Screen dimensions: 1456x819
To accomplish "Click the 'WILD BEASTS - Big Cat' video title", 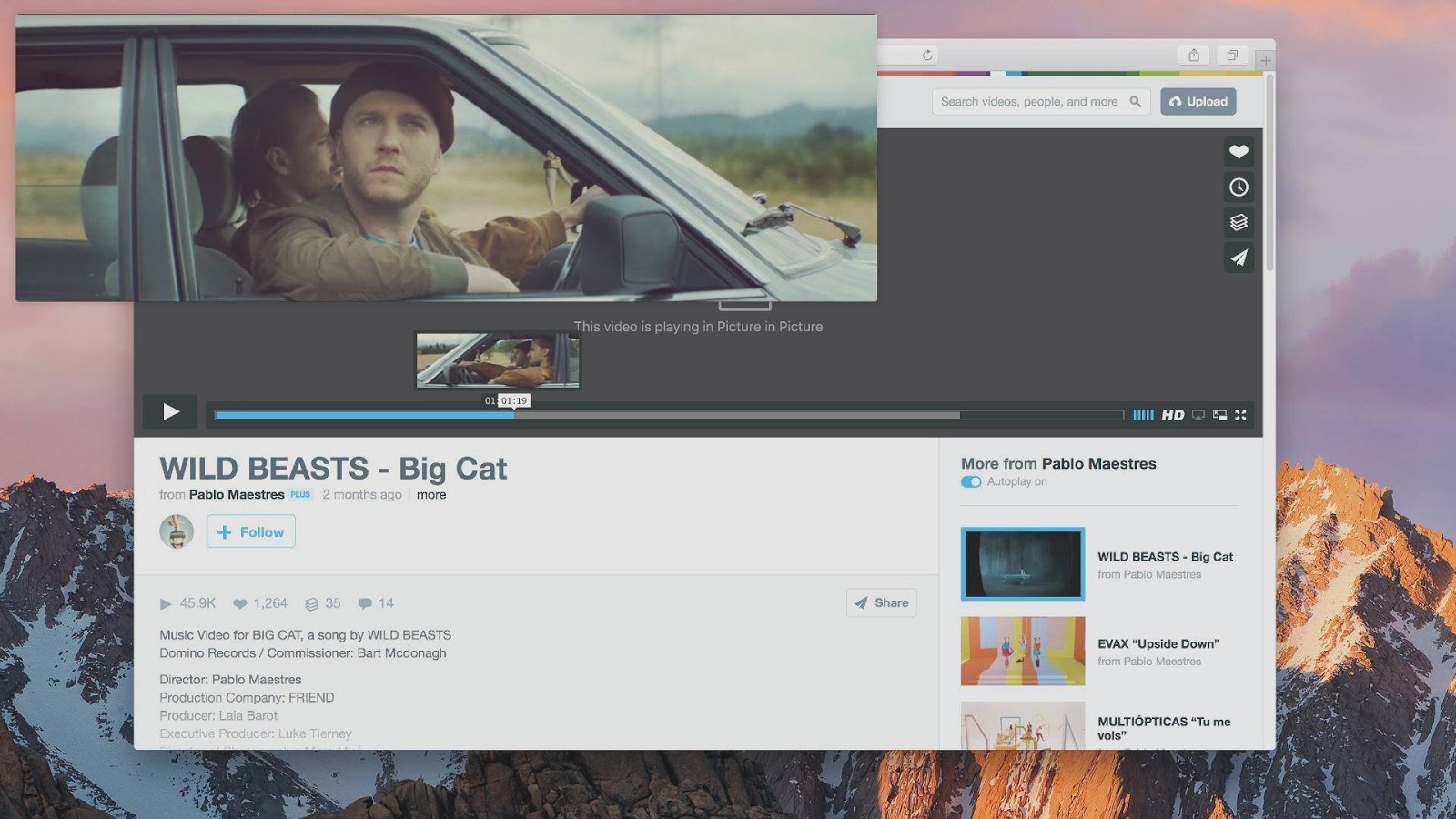I will click(333, 469).
